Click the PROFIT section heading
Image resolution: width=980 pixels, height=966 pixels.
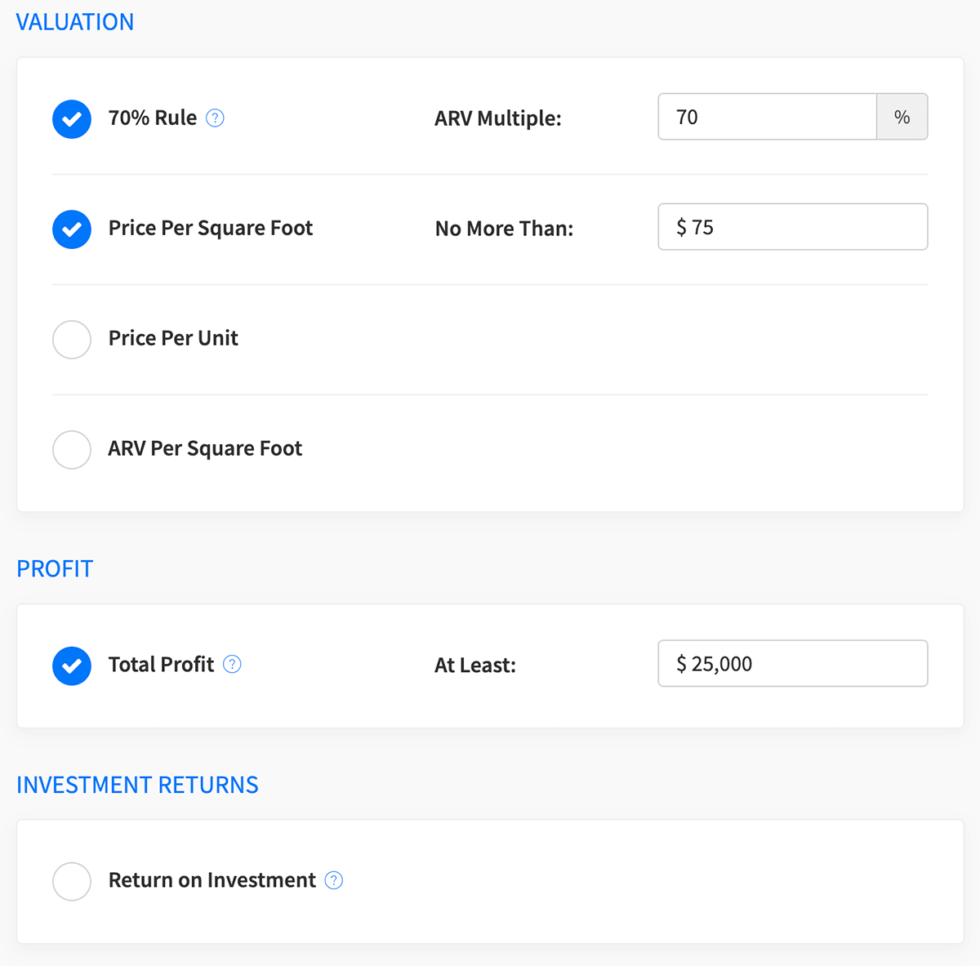[55, 569]
